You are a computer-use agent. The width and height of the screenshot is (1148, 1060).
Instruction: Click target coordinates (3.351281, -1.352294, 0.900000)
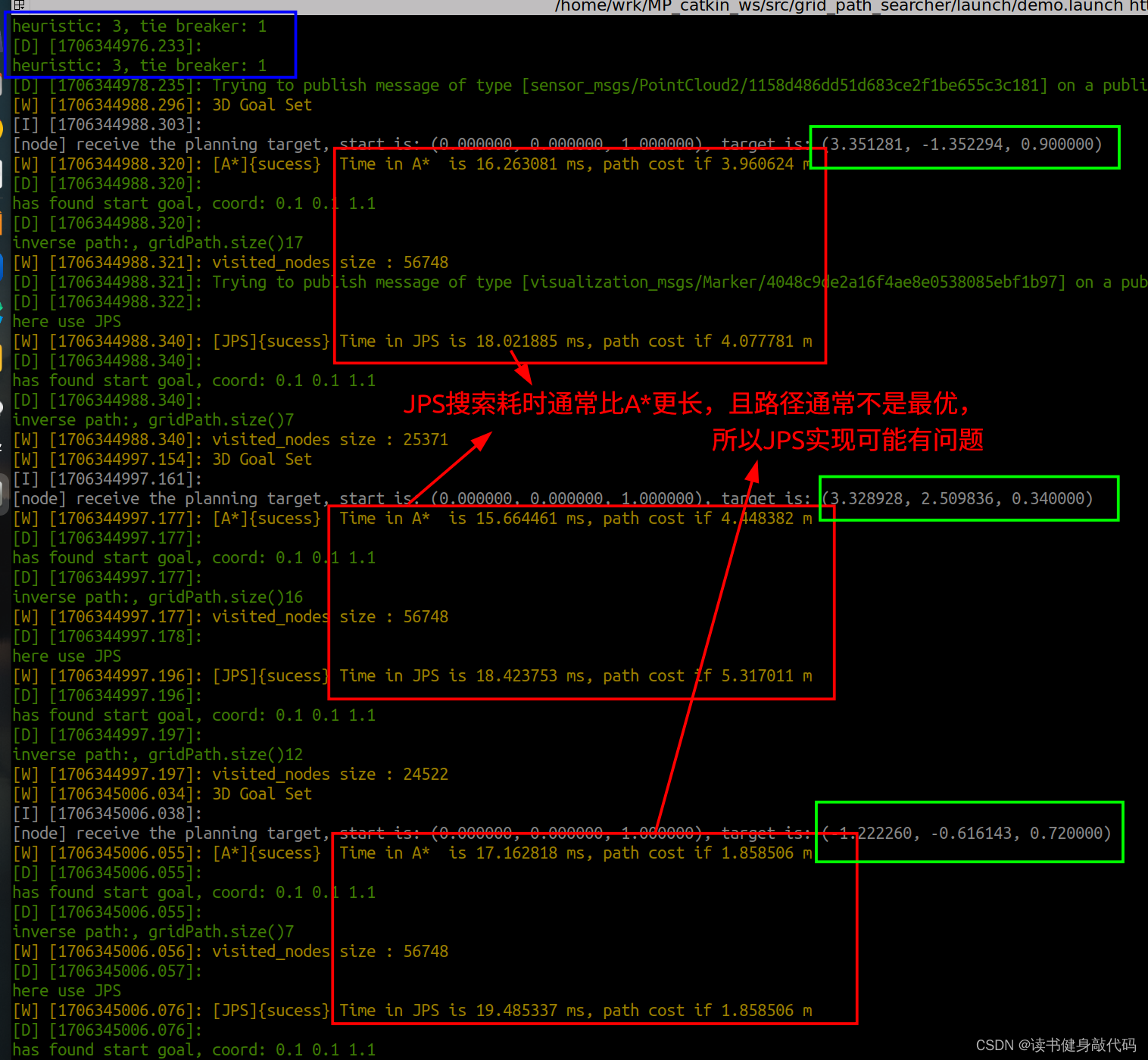(x=962, y=145)
